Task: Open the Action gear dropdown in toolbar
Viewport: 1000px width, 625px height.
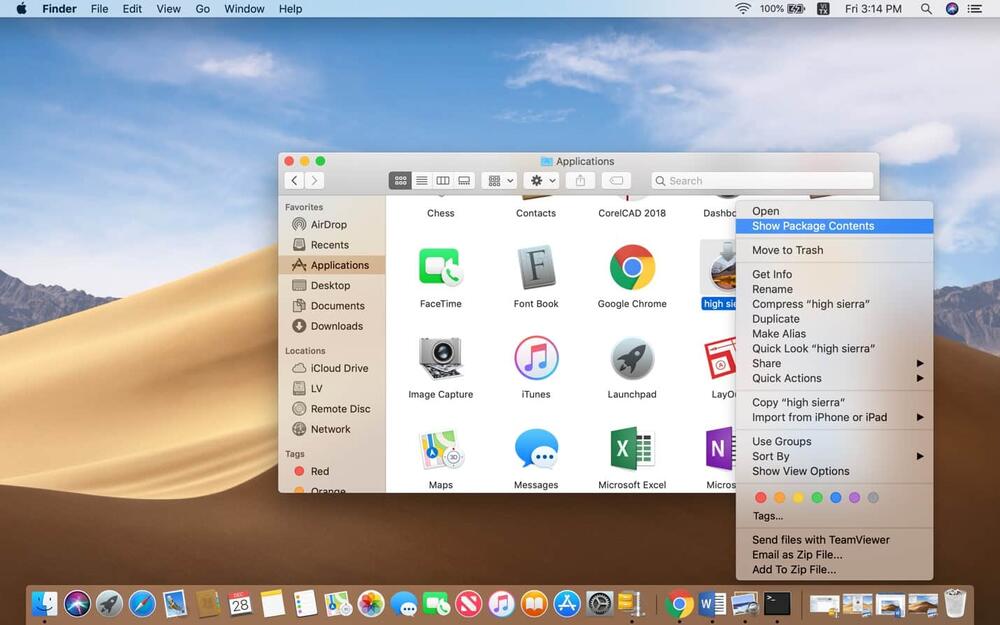Action: coord(543,181)
